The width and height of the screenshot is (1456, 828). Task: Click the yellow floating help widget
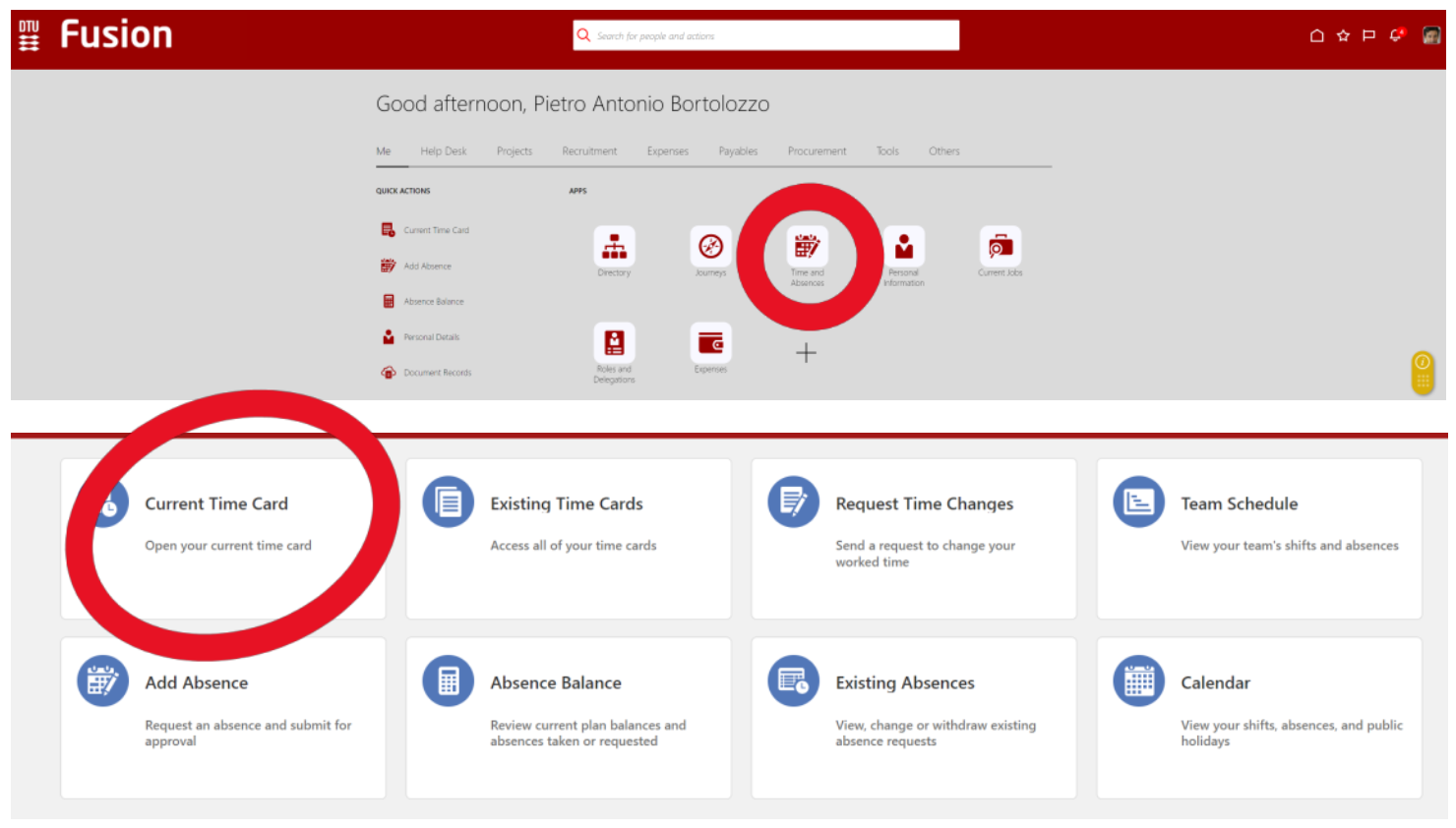(1423, 373)
